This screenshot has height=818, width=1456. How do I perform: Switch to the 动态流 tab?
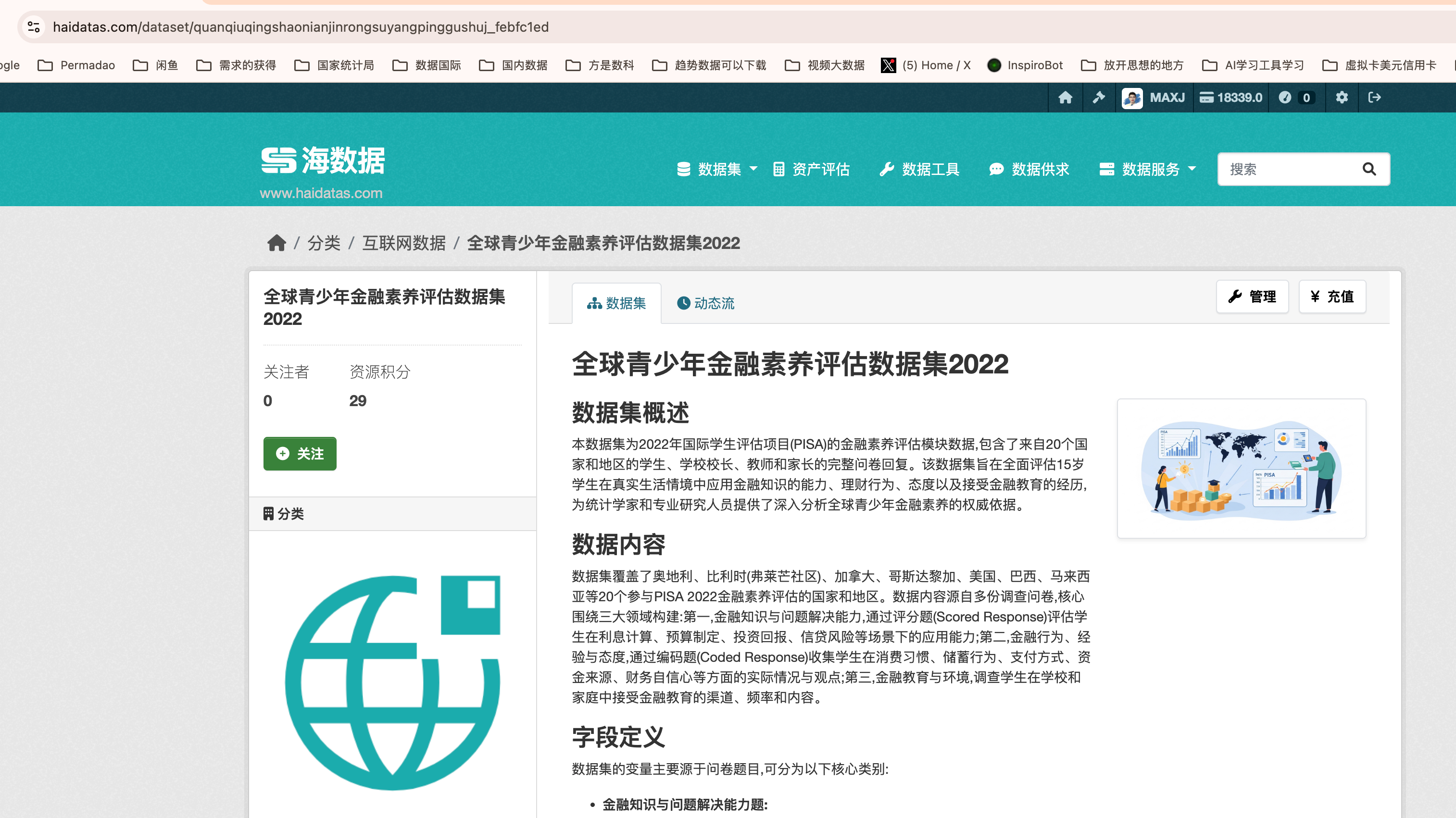[705, 303]
